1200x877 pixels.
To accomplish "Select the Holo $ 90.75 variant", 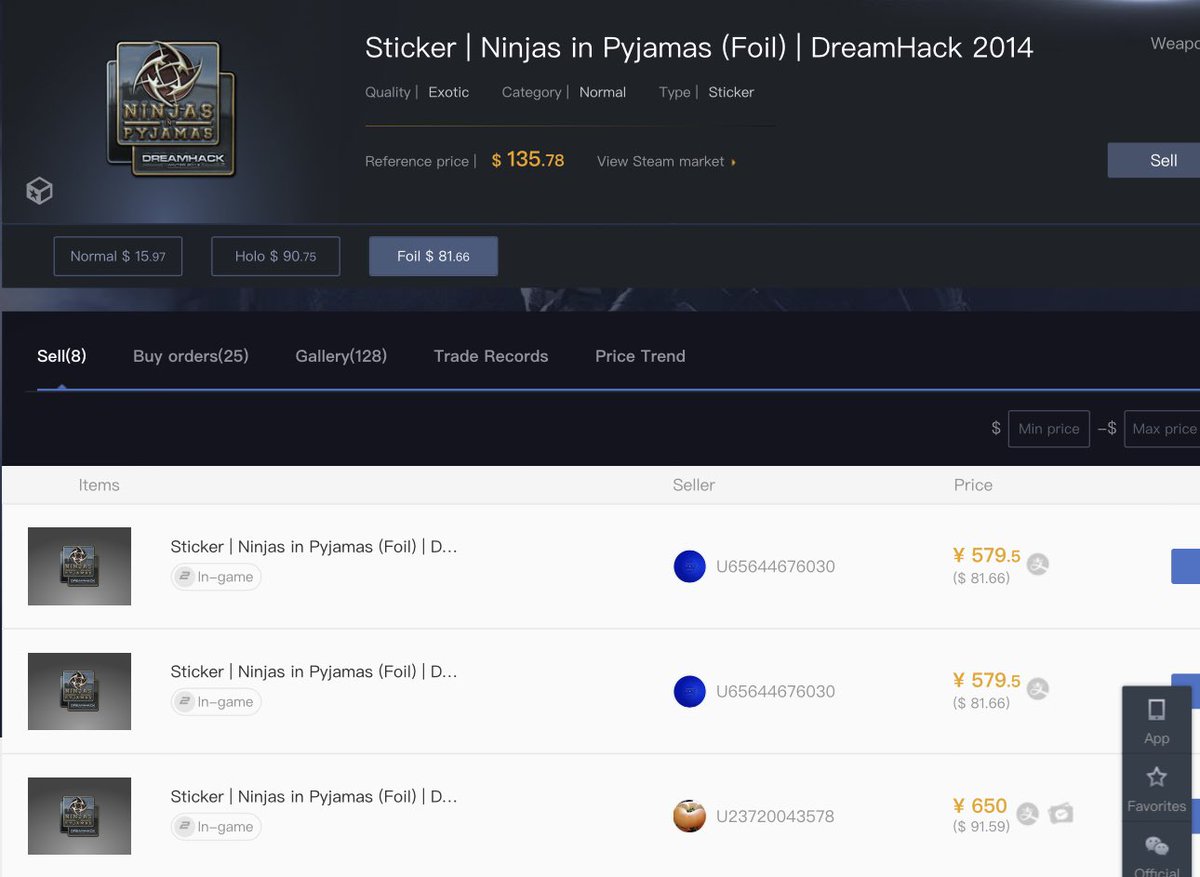I will [276, 256].
